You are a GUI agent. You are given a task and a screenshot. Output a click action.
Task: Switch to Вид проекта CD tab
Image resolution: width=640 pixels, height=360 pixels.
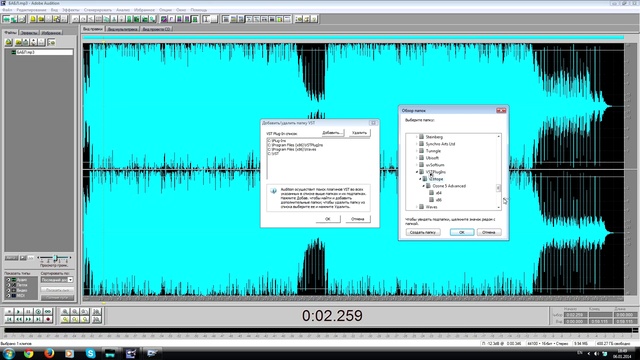[x=156, y=29]
